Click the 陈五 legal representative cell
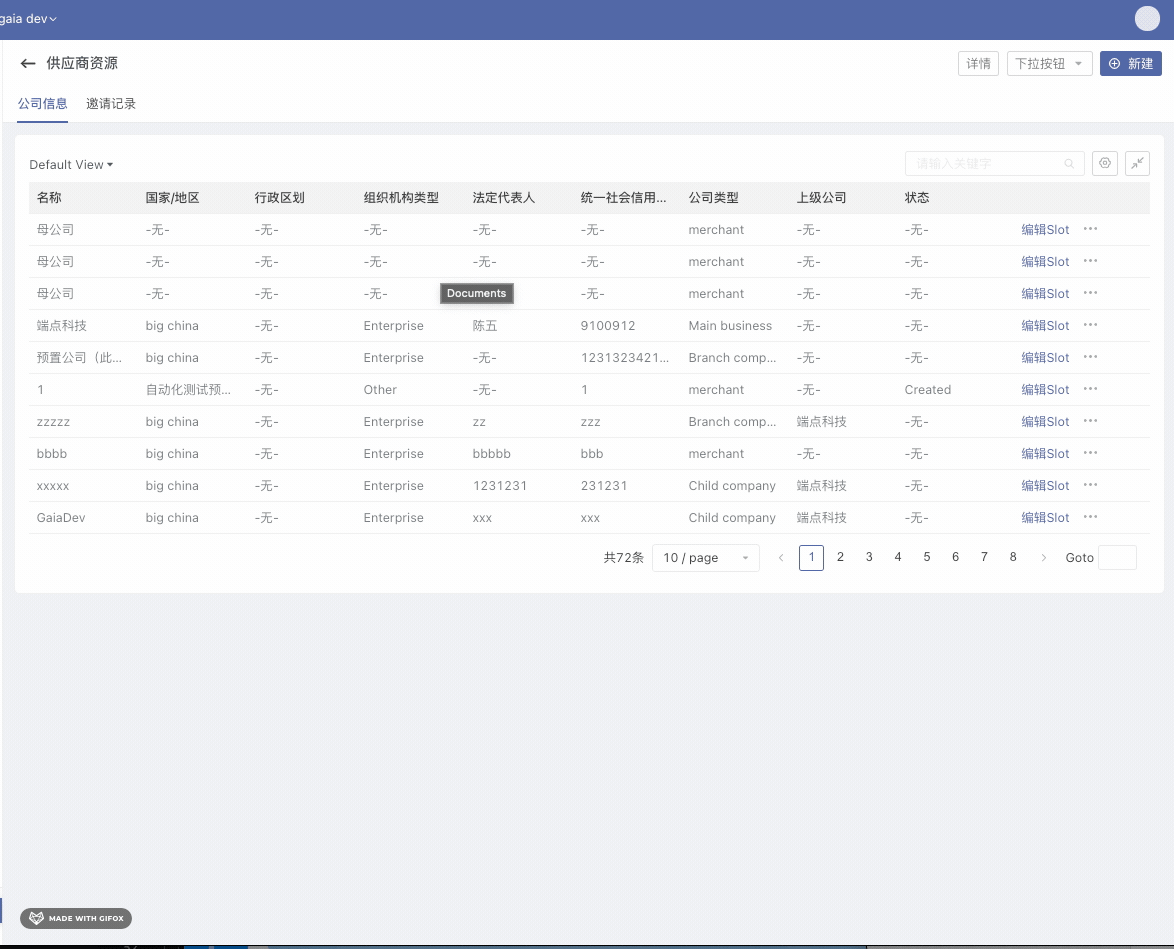This screenshot has height=949, width=1174. (x=485, y=326)
